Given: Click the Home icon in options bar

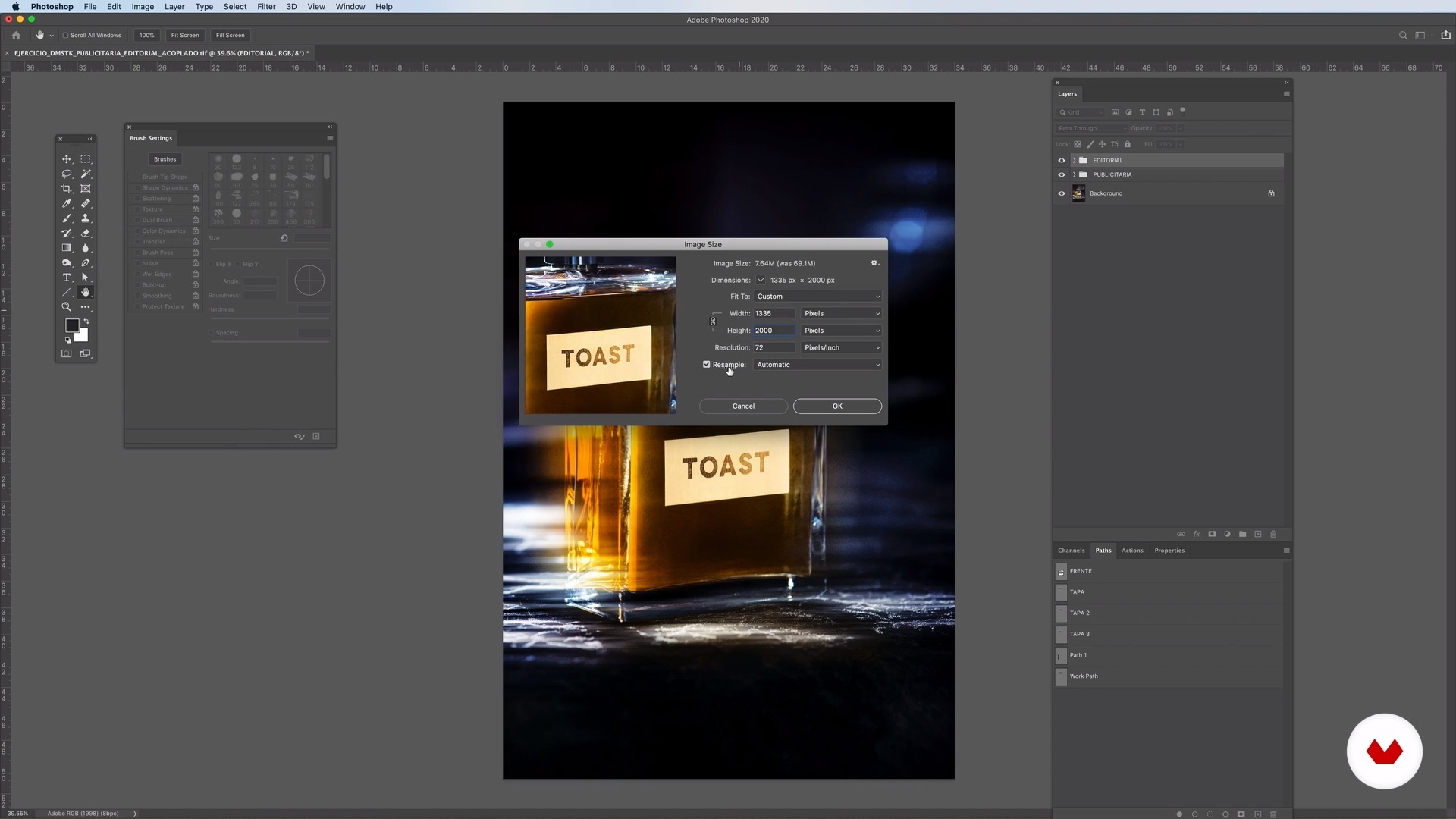Looking at the screenshot, I should 16,35.
